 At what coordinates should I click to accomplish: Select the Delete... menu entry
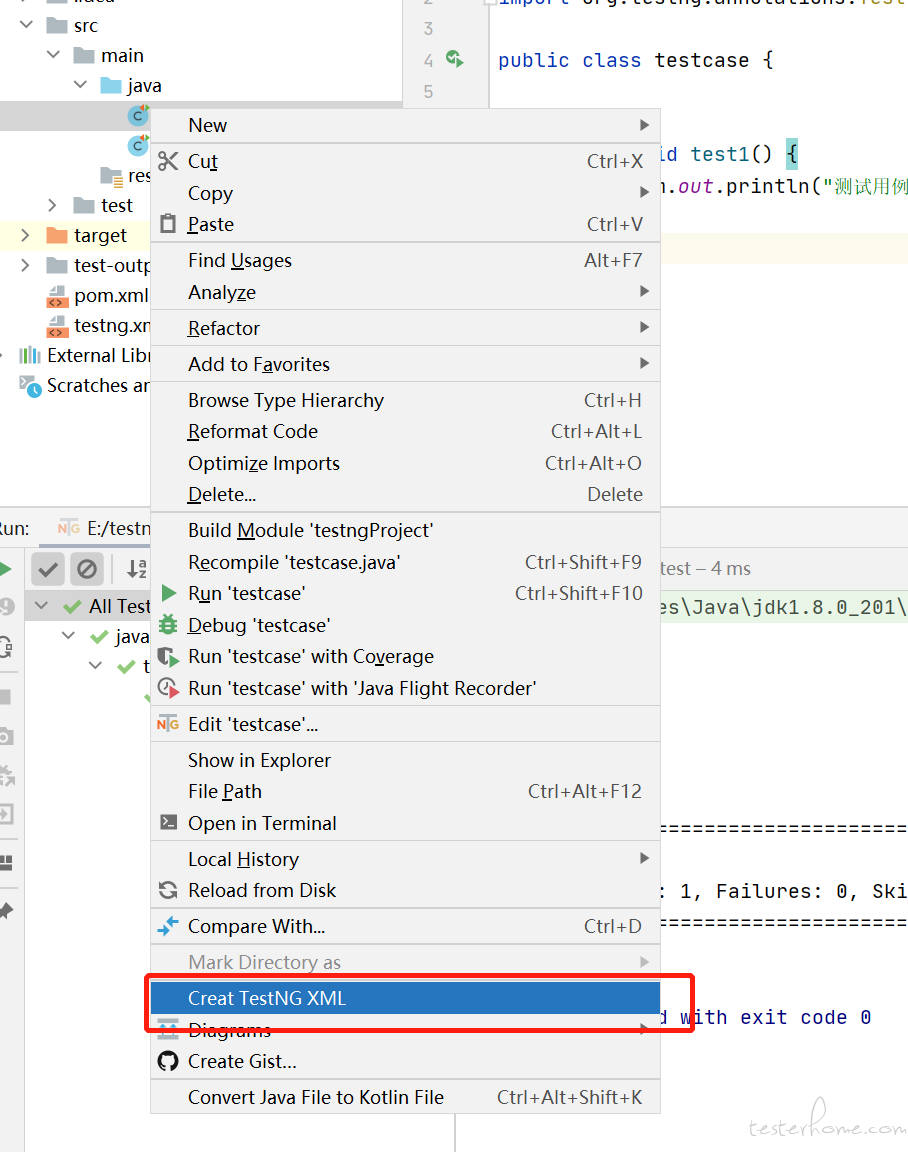point(406,494)
